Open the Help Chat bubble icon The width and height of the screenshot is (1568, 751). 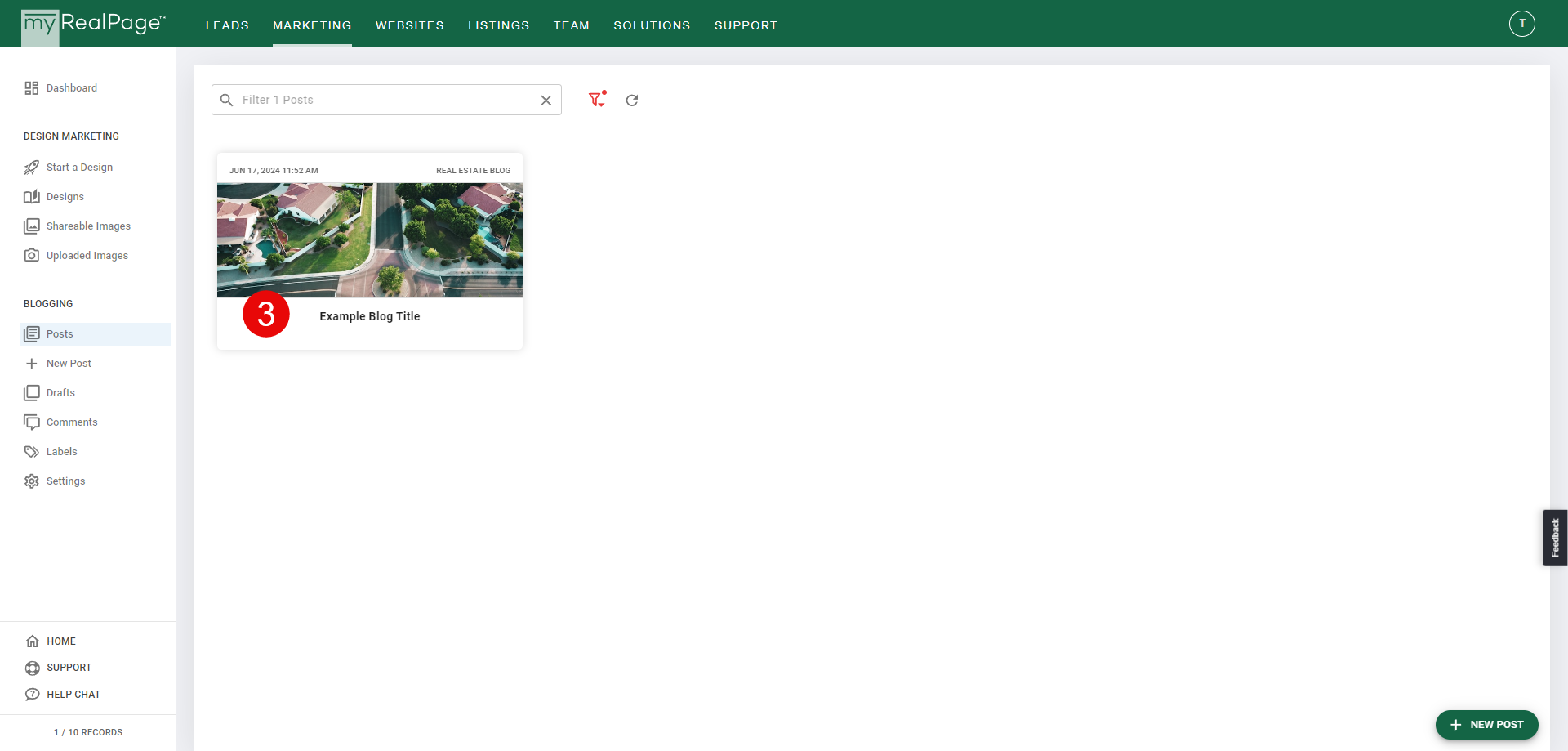[x=33, y=695]
